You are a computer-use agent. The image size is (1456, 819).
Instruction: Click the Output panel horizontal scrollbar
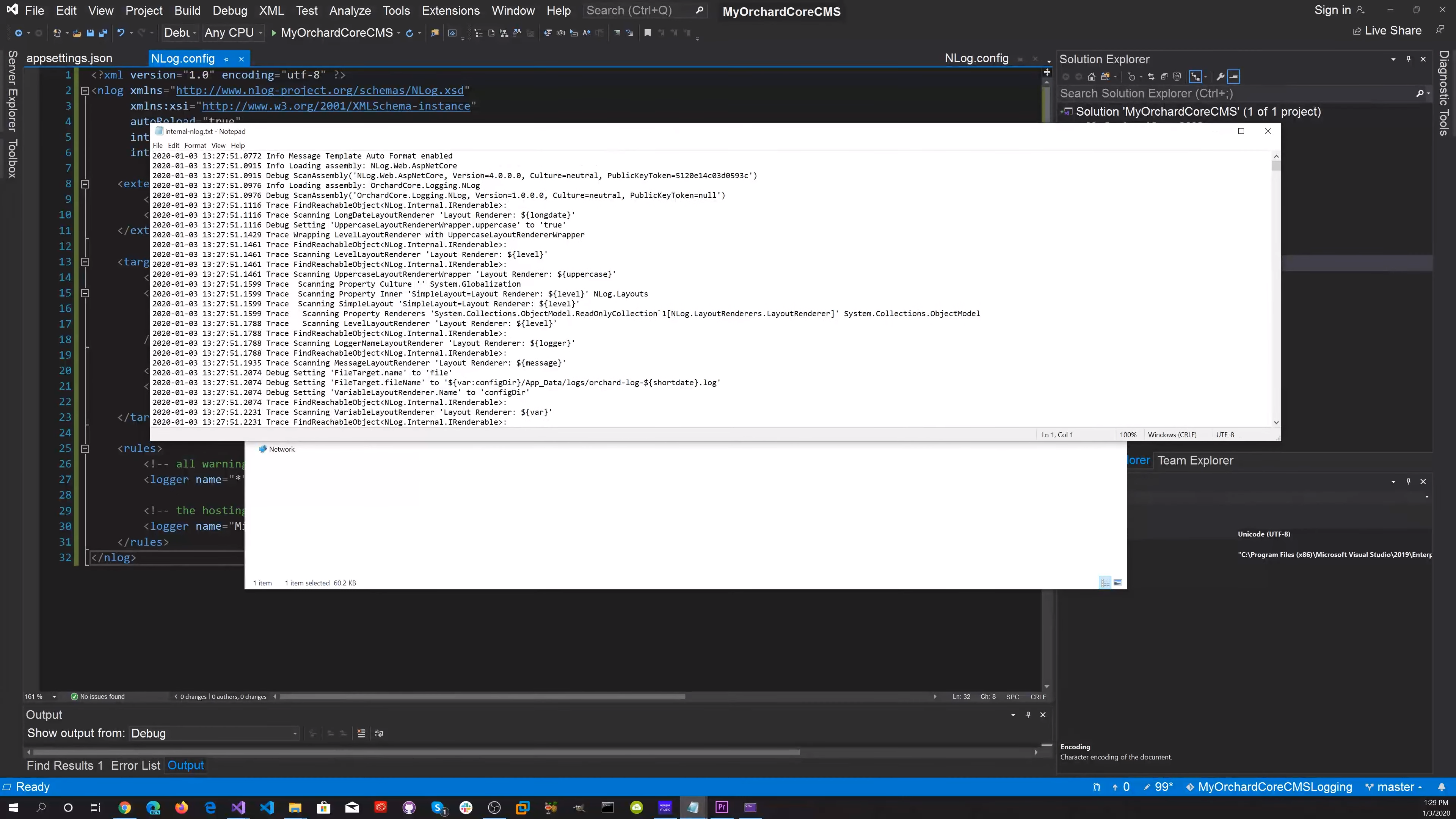coord(416,752)
